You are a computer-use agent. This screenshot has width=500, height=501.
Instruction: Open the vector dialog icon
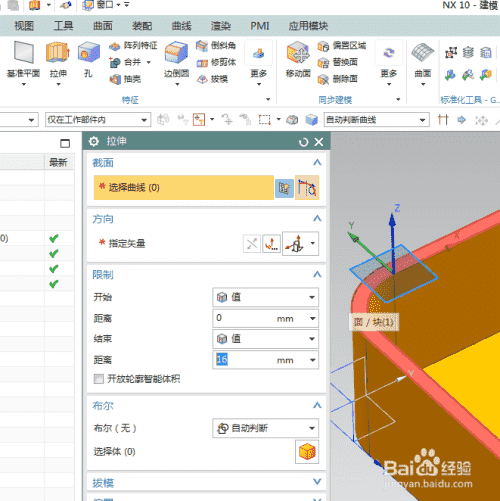click(271, 244)
